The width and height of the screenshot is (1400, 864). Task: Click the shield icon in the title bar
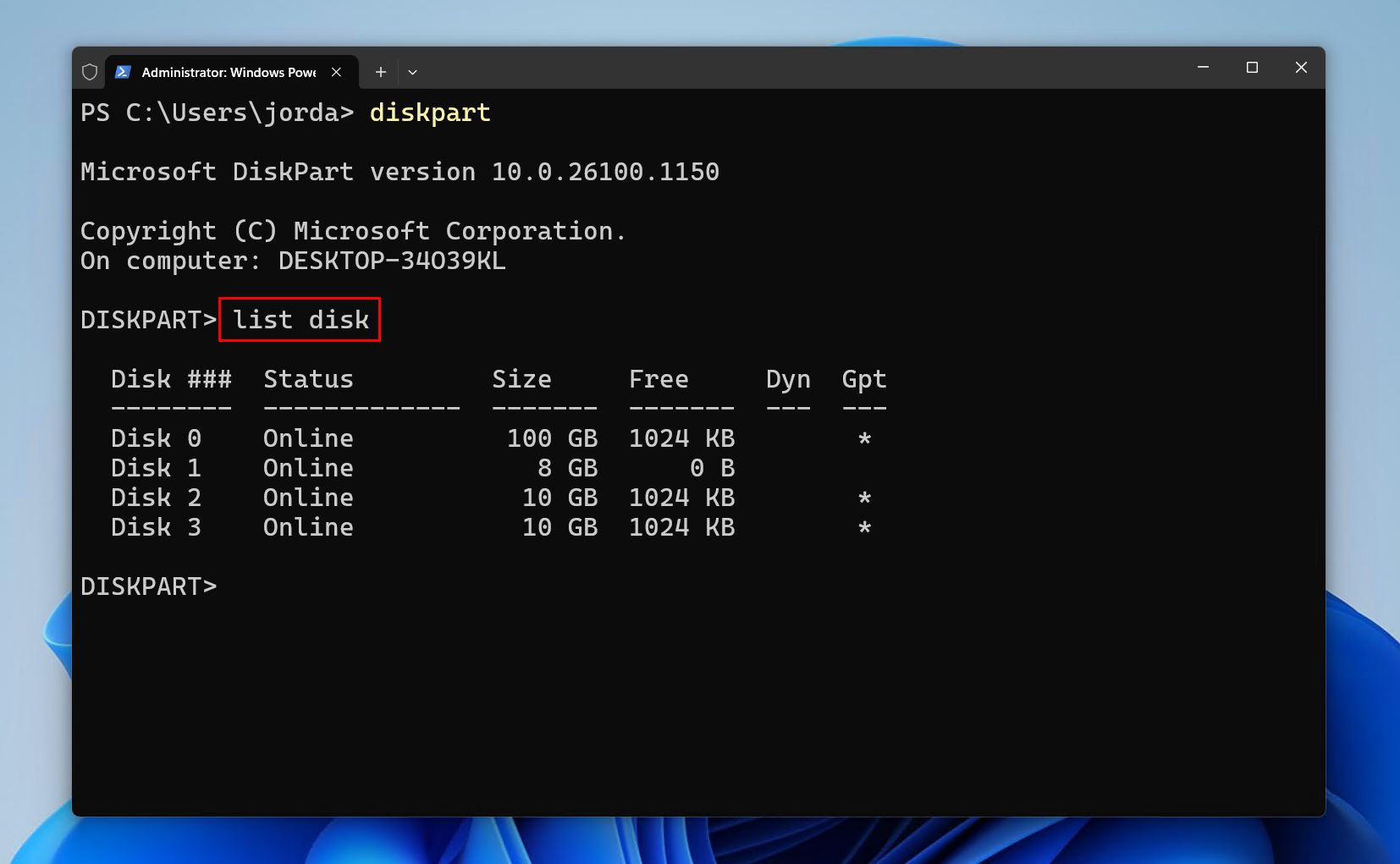pyautogui.click(x=90, y=71)
